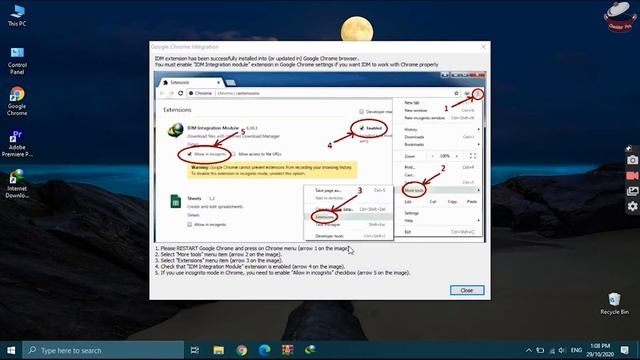Screen dimensions: 640x360
Task: Select the Control Panel desktop shortcut
Action: pos(17,61)
